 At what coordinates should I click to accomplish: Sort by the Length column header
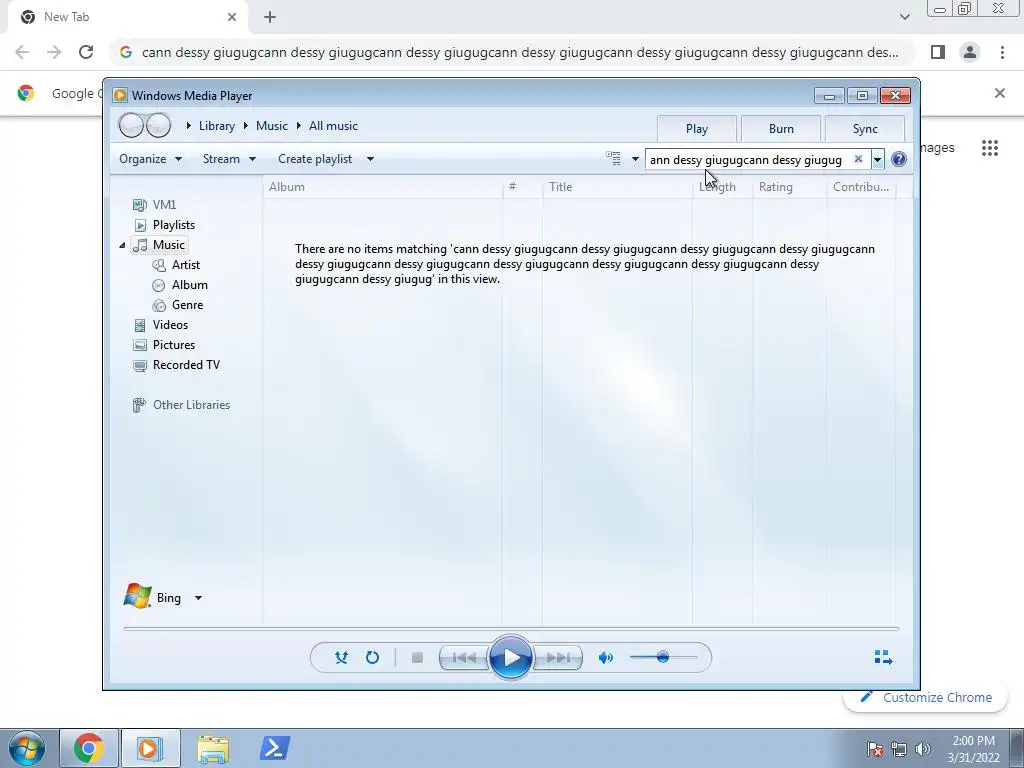point(722,187)
